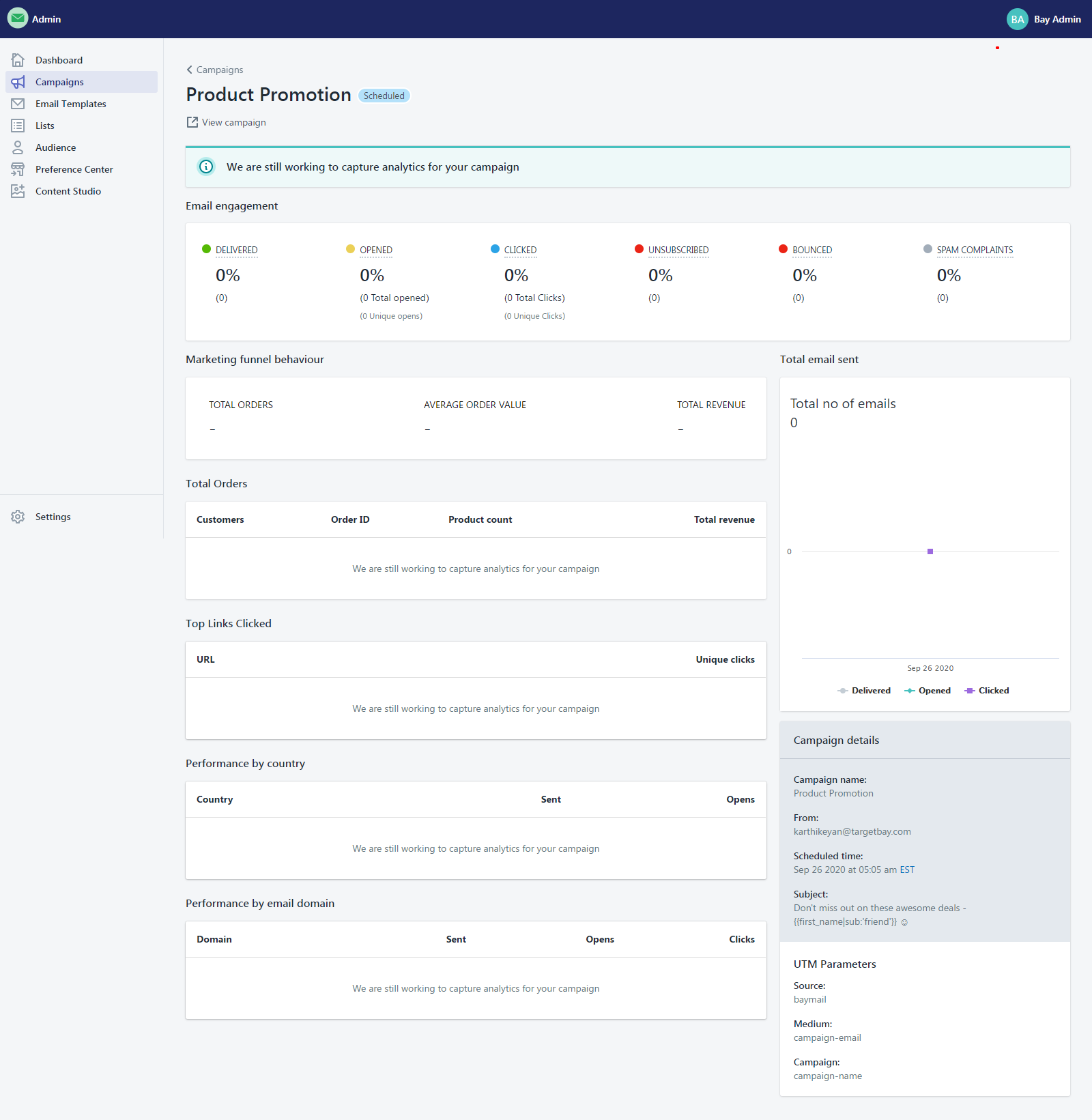Click the Content Studio icon
Viewport: 1092px width, 1120px height.
18,191
